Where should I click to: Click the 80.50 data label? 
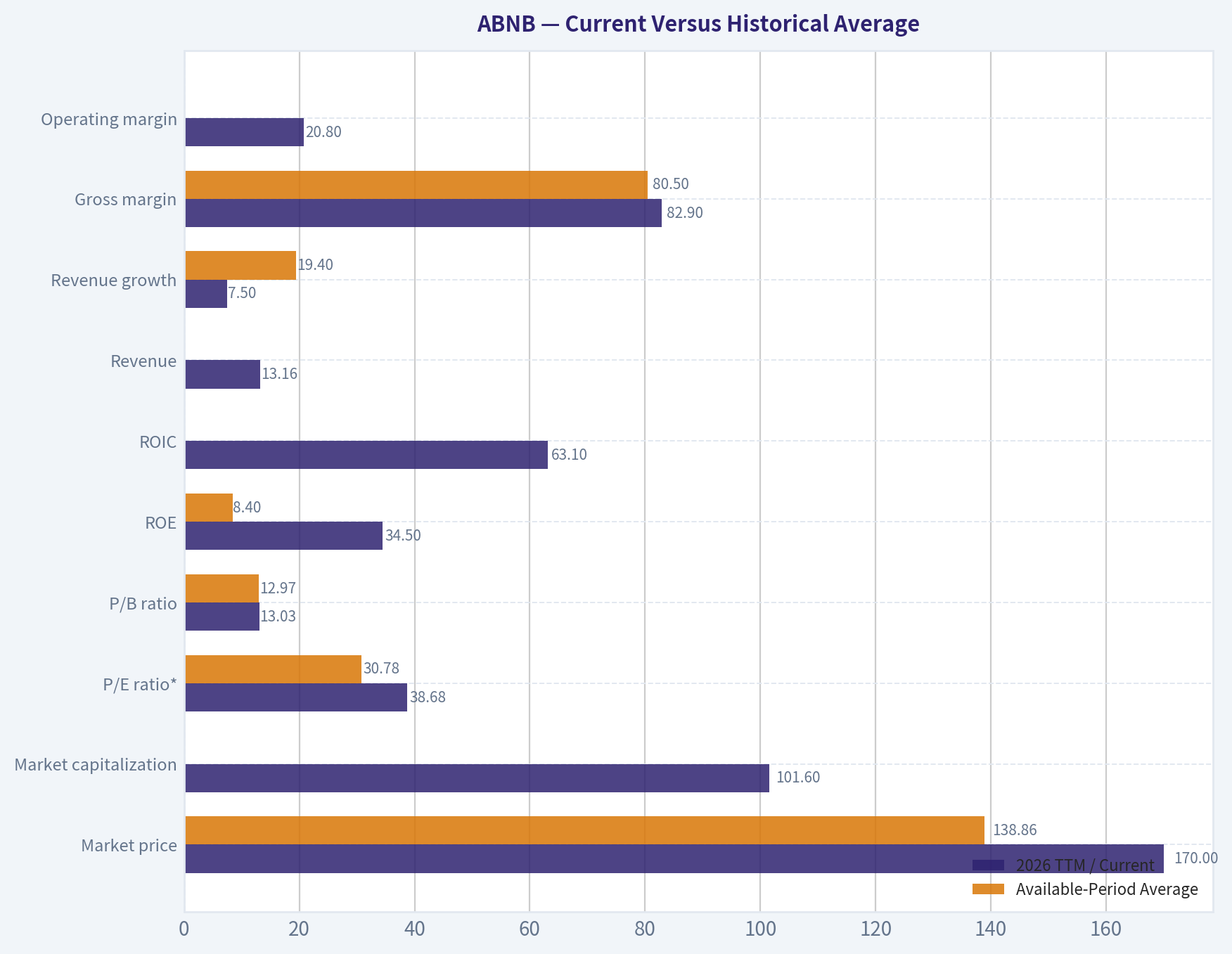point(671,184)
